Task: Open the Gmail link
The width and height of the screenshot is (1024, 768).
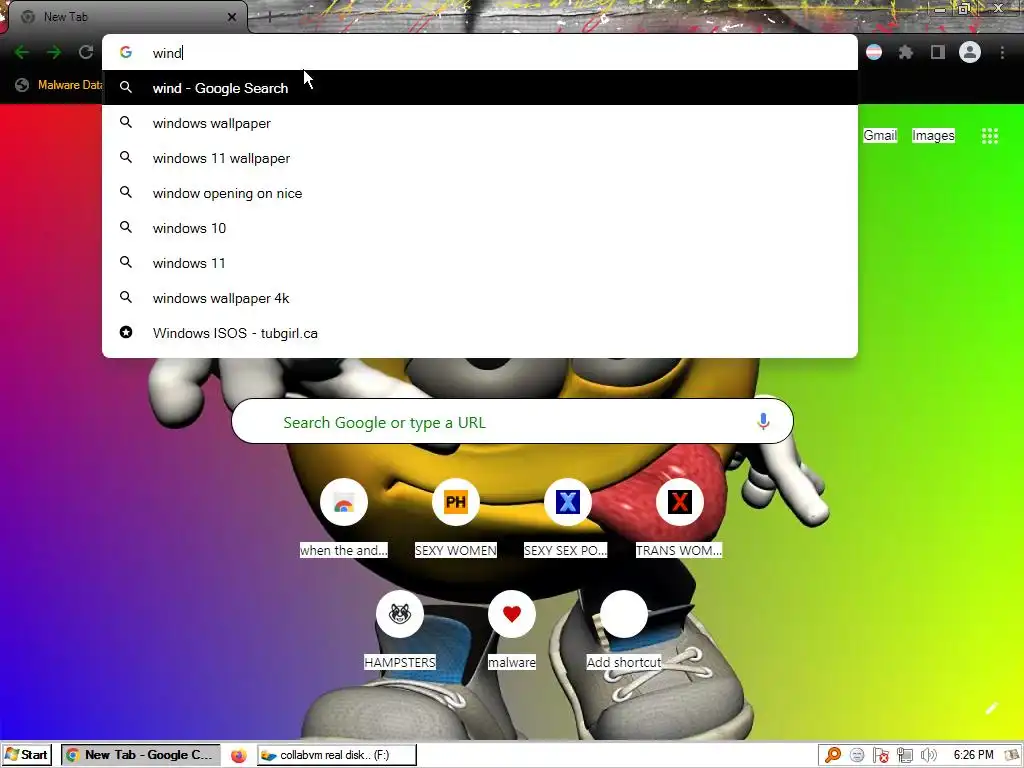Action: point(880,135)
